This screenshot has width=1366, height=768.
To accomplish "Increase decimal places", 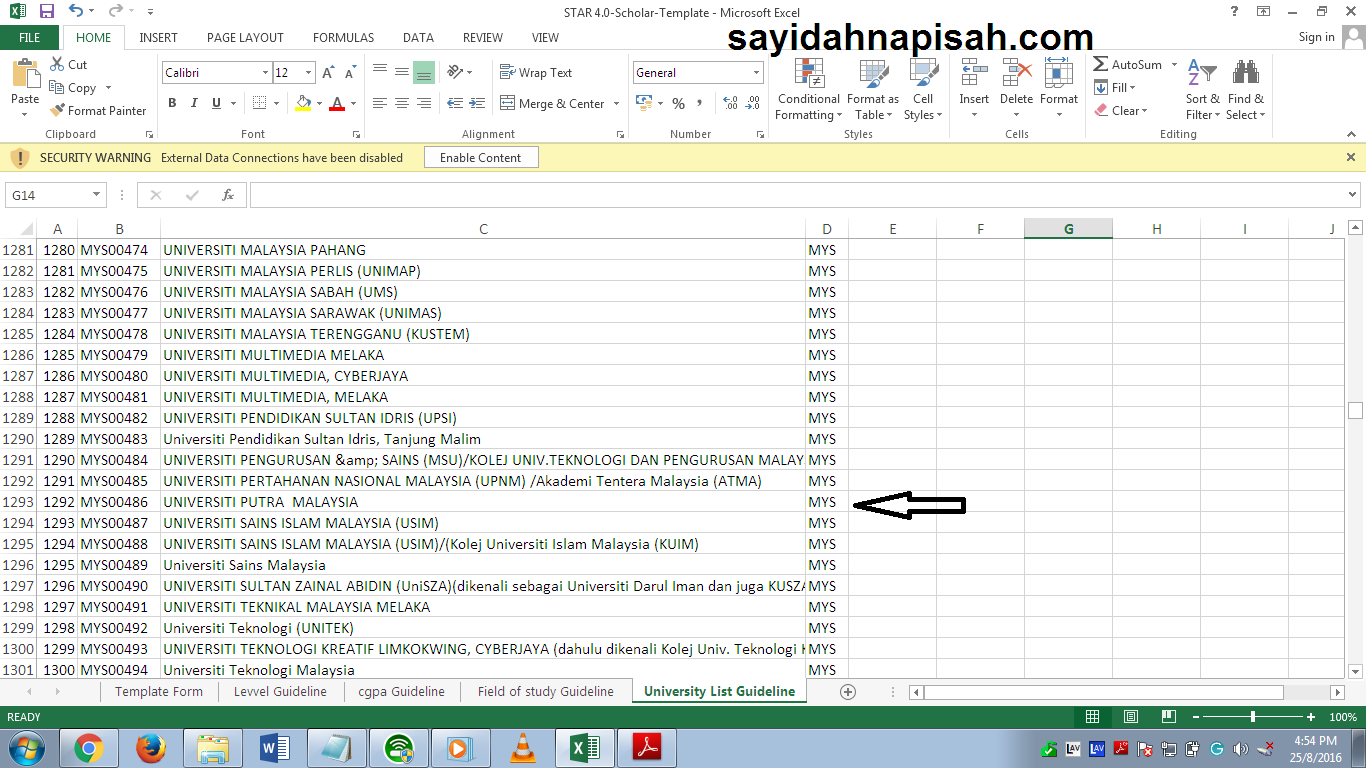I will 730,103.
